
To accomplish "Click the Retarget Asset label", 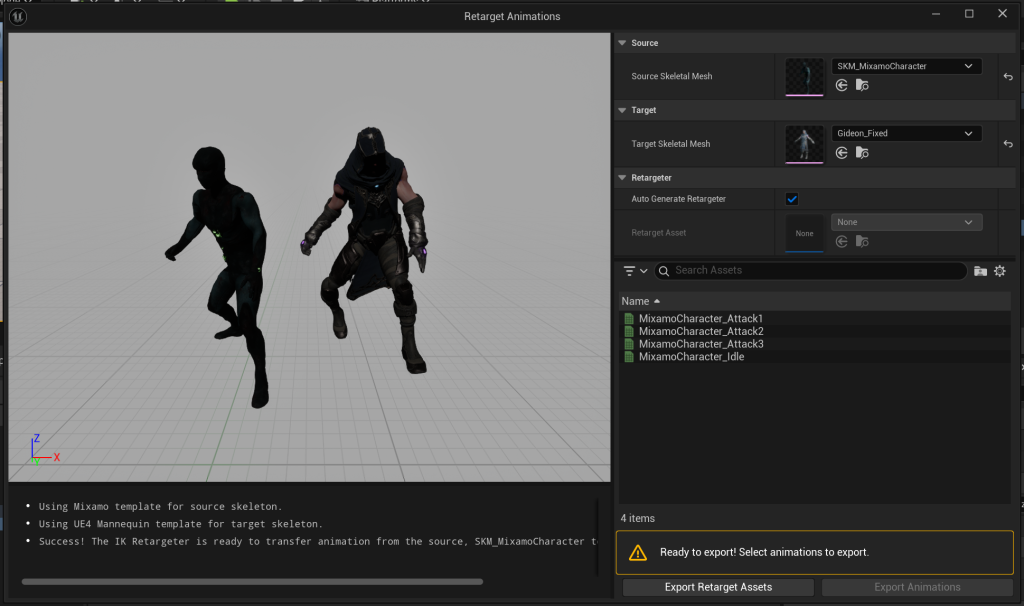I will click(658, 233).
